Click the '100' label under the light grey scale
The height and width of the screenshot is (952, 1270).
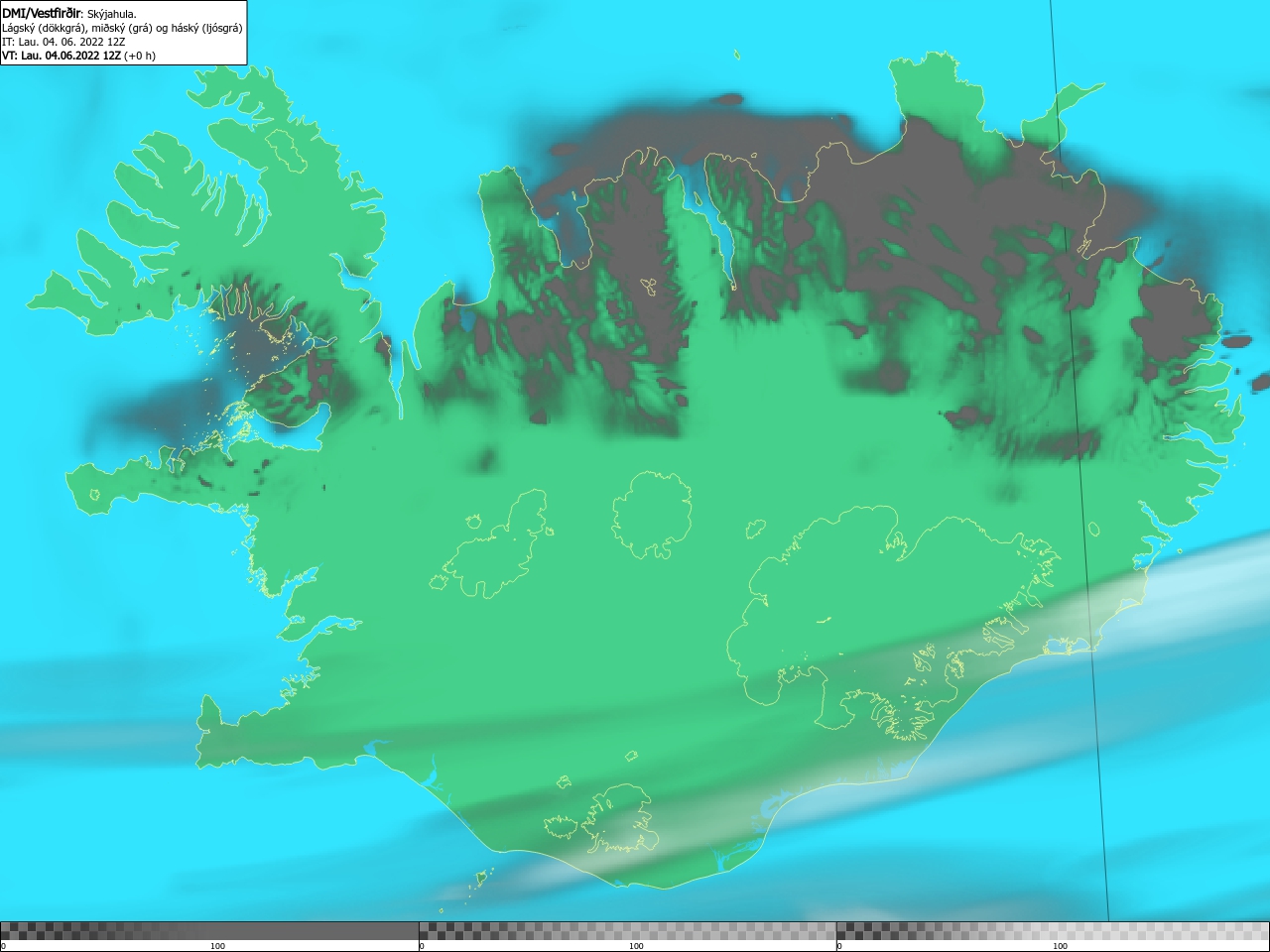coord(1060,946)
